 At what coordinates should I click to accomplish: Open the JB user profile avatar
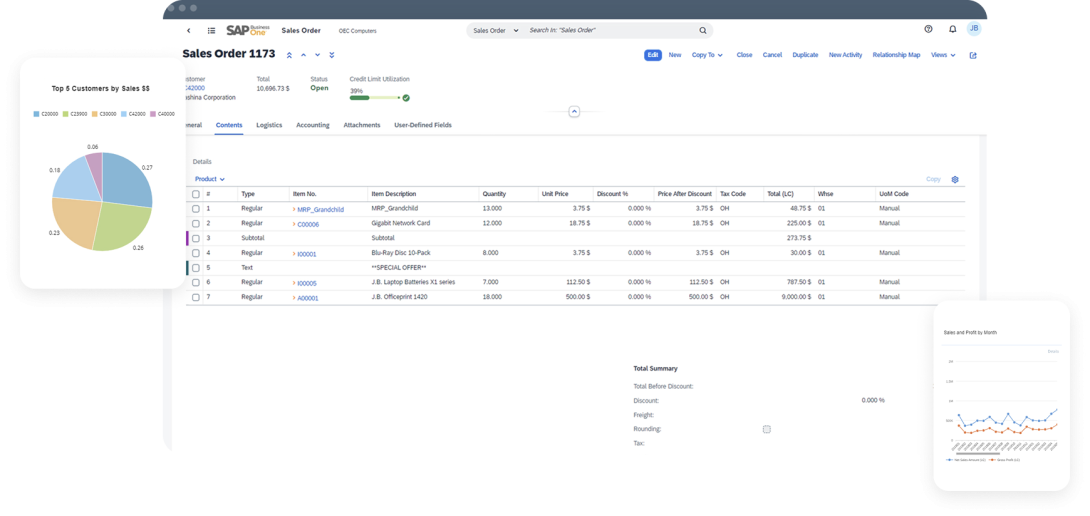tap(974, 30)
